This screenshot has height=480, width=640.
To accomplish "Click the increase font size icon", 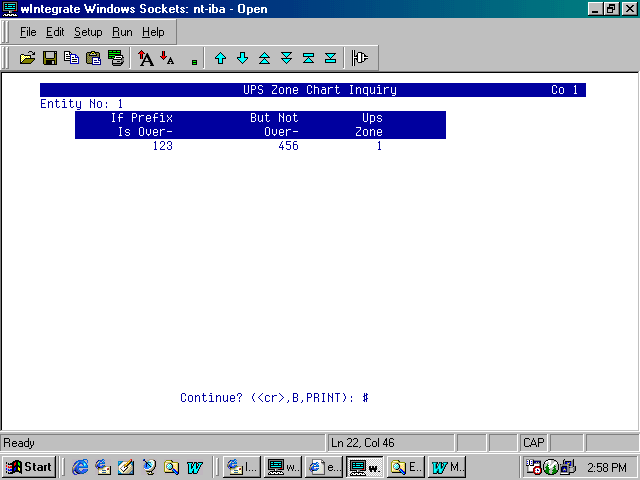I will pos(145,58).
